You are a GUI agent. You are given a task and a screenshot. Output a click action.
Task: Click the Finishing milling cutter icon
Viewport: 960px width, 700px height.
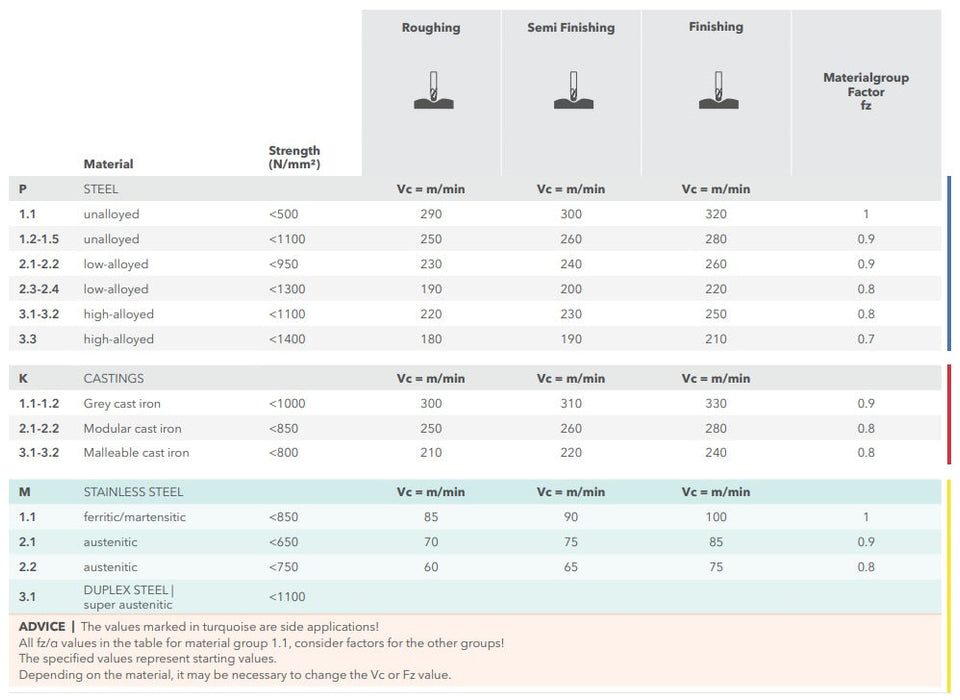(x=717, y=90)
